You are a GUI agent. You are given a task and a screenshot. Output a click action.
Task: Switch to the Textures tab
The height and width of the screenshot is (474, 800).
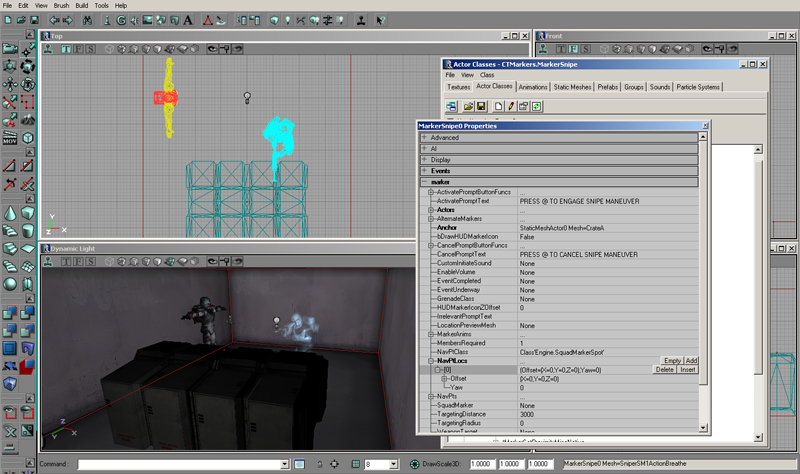[459, 87]
